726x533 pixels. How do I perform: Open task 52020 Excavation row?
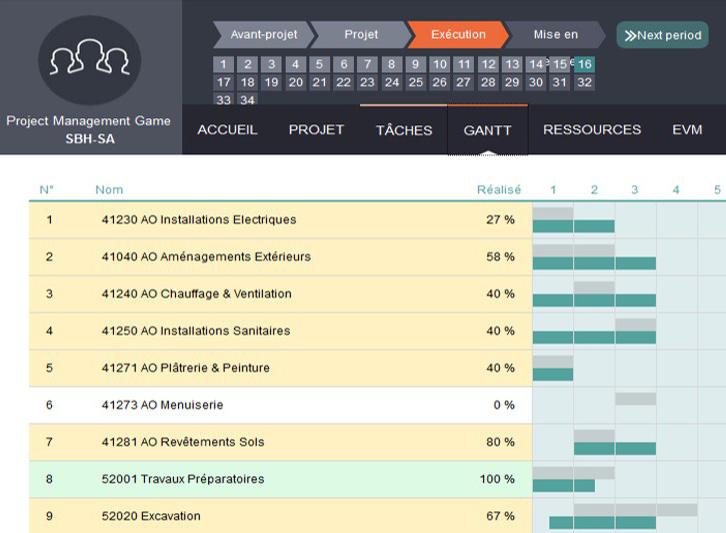(151, 516)
